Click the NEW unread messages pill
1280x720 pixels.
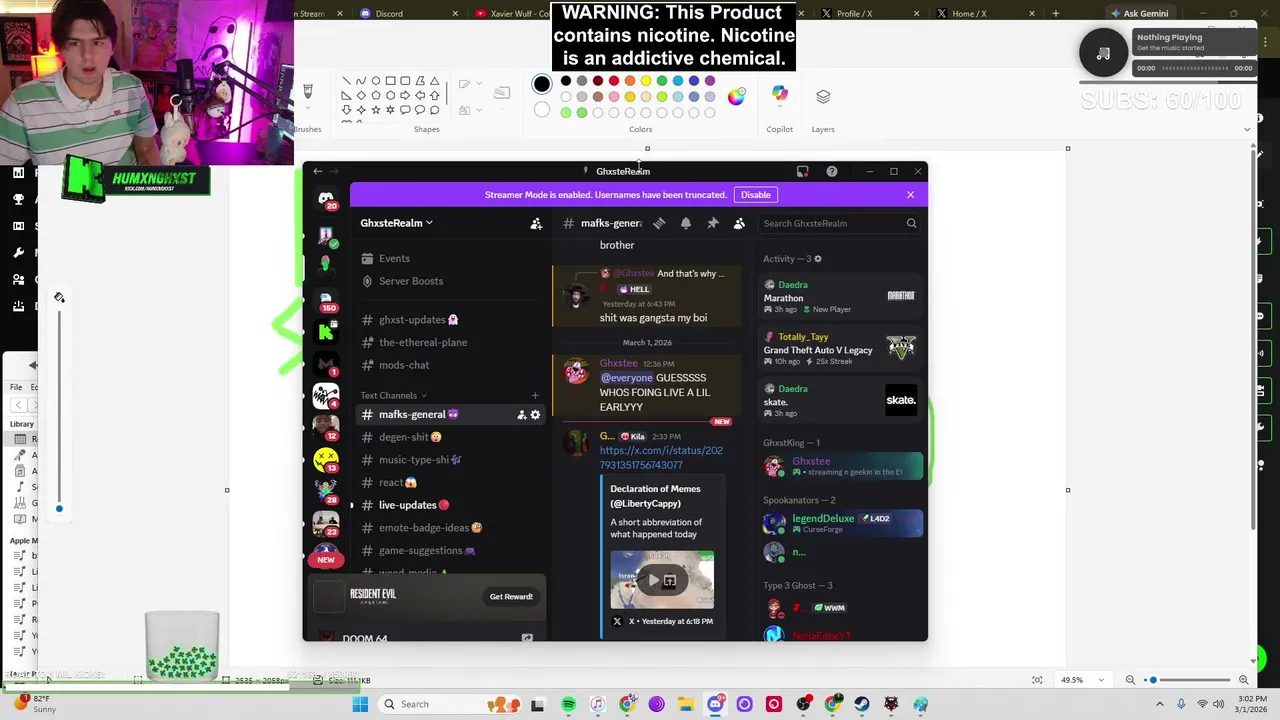pos(326,560)
